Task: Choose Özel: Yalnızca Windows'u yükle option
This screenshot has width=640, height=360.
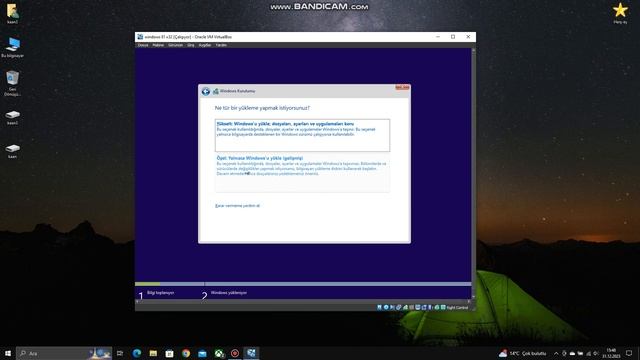Action: coord(302,173)
